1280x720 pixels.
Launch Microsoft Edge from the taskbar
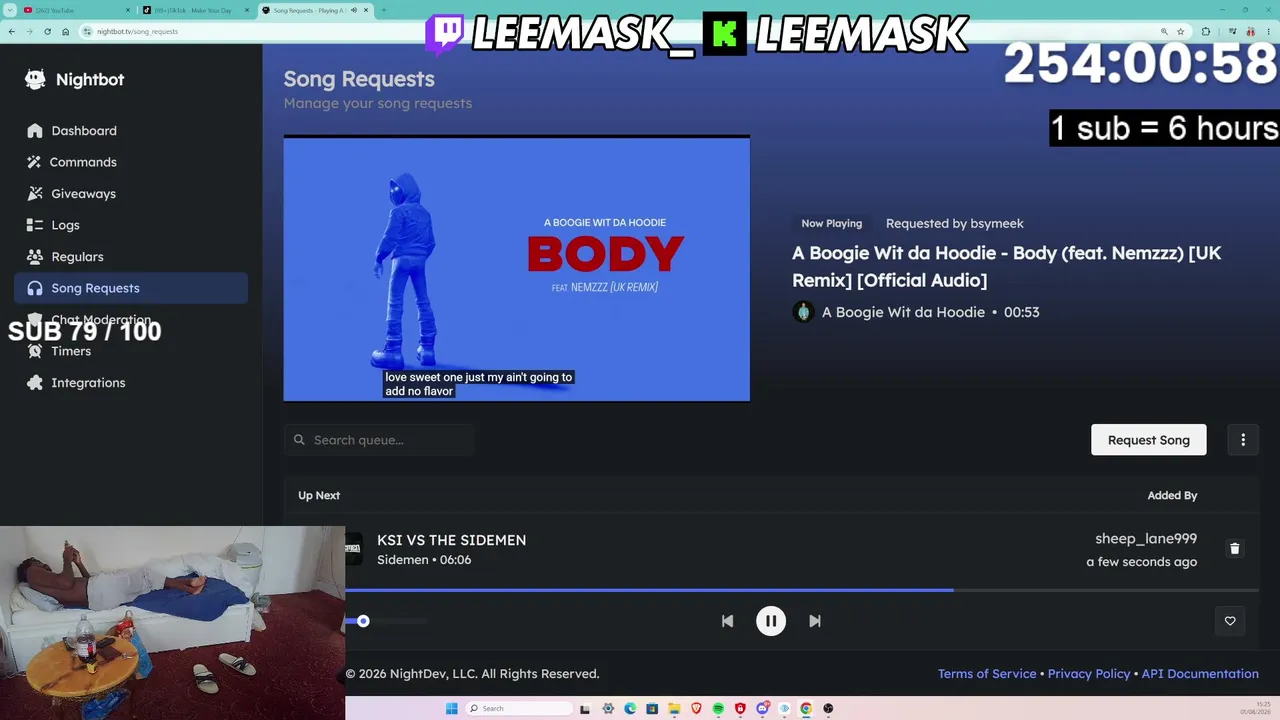click(x=630, y=709)
